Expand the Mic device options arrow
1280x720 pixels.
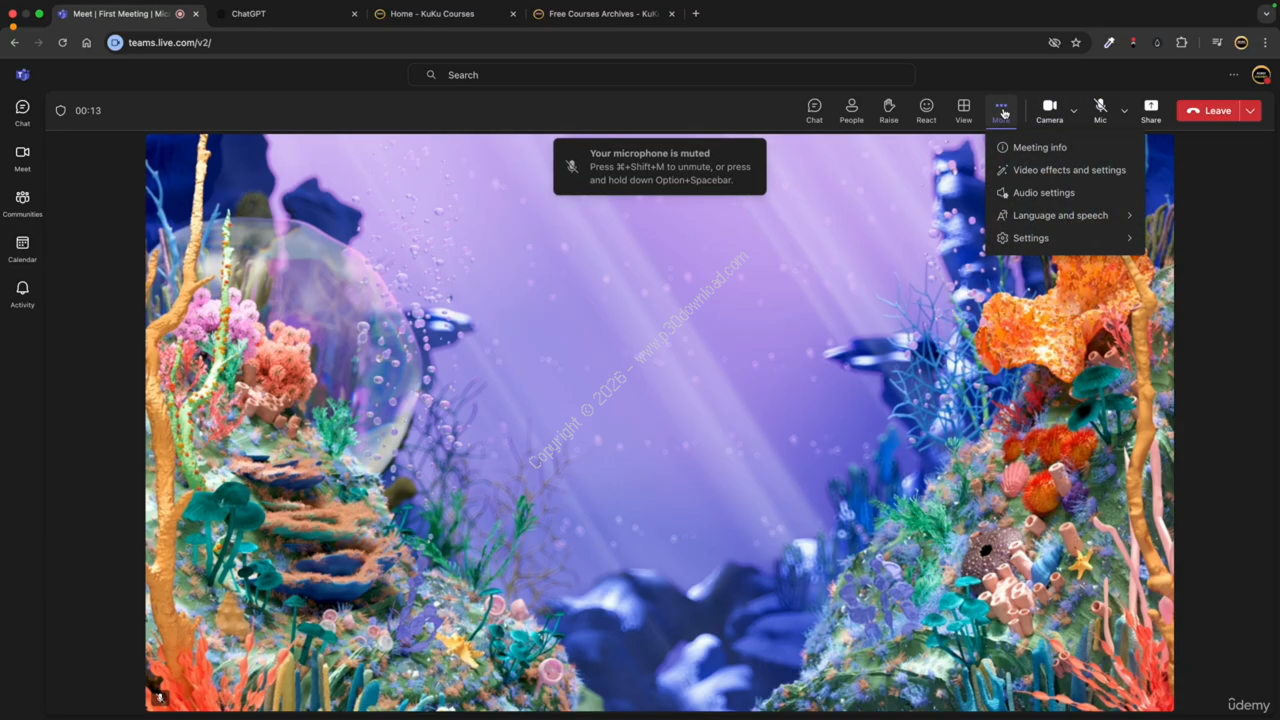click(1124, 111)
